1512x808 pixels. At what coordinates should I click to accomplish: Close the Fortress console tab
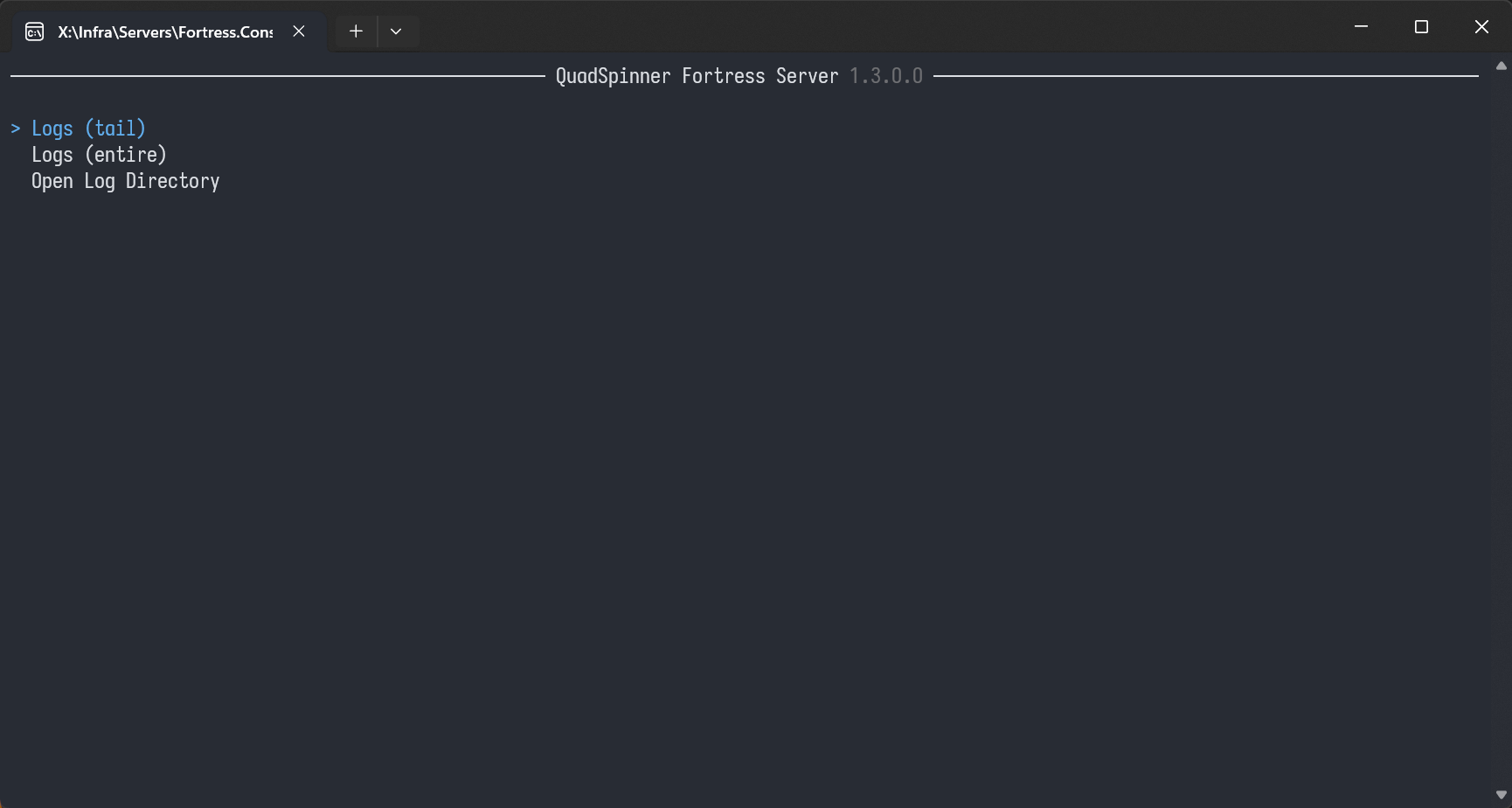pos(299,31)
